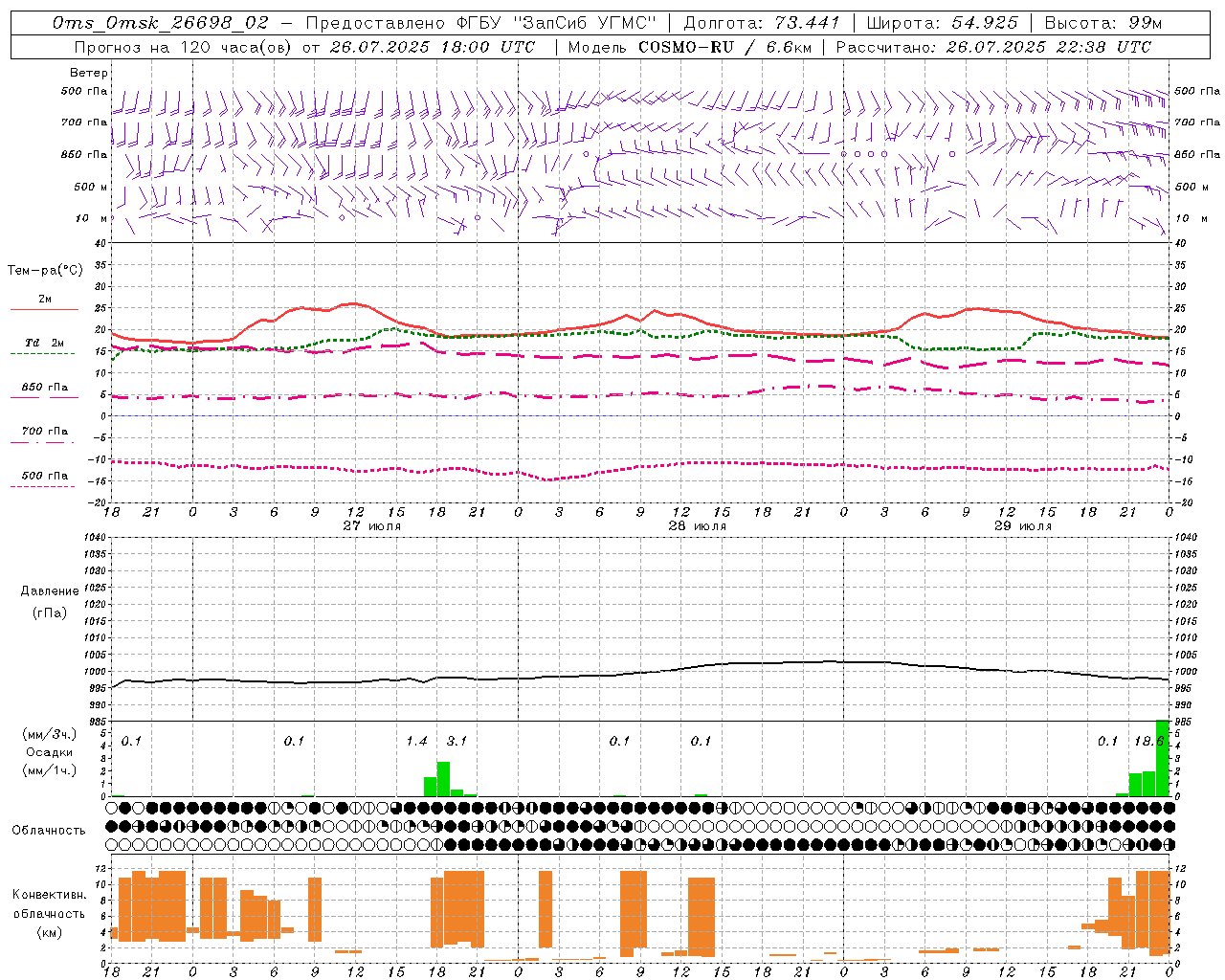Click the 500 гПа temperature legend entry
This screenshot has height=980, width=1225.
coord(45,476)
